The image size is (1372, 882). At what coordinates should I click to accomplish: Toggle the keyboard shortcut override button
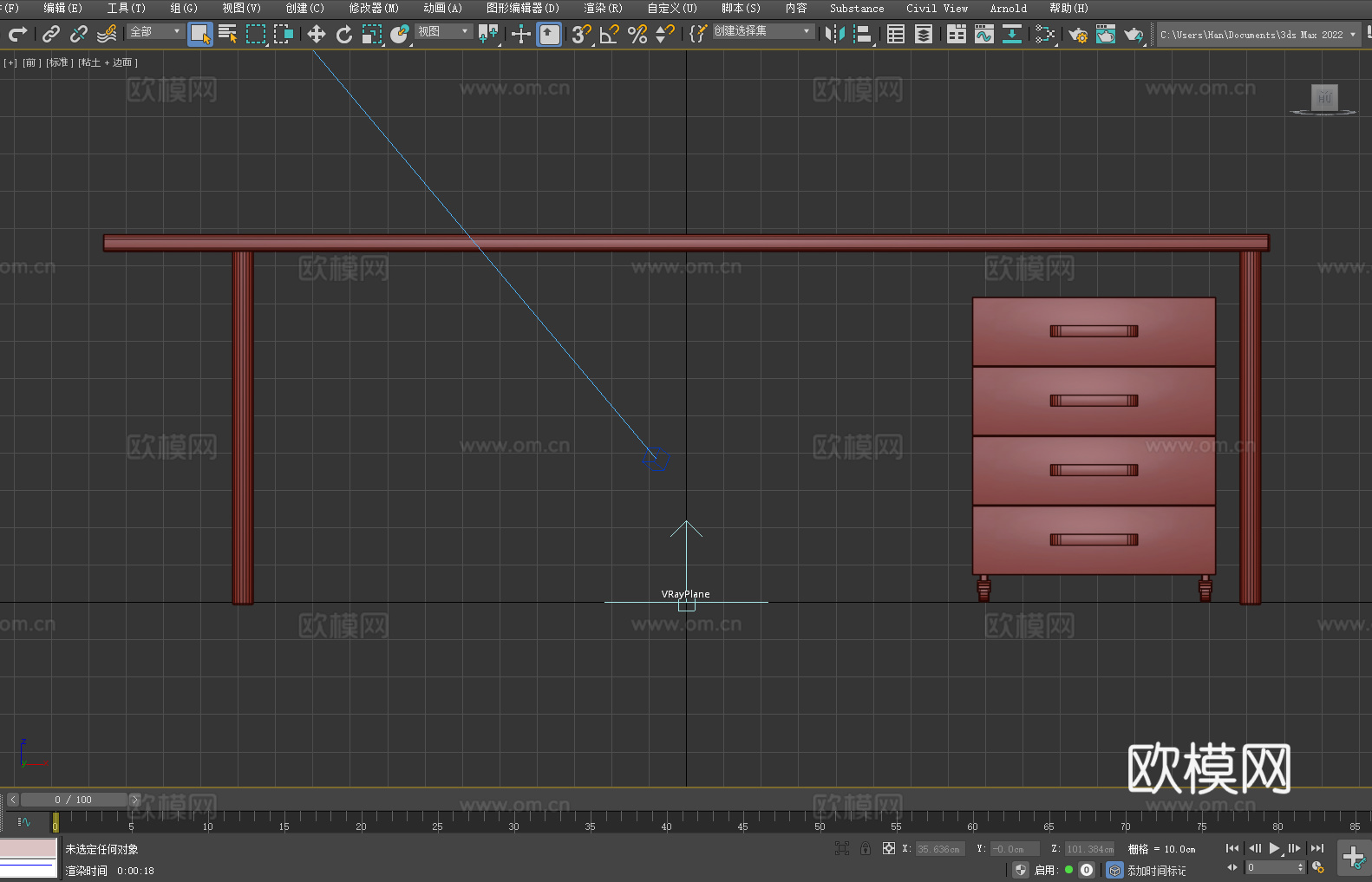tap(549, 34)
